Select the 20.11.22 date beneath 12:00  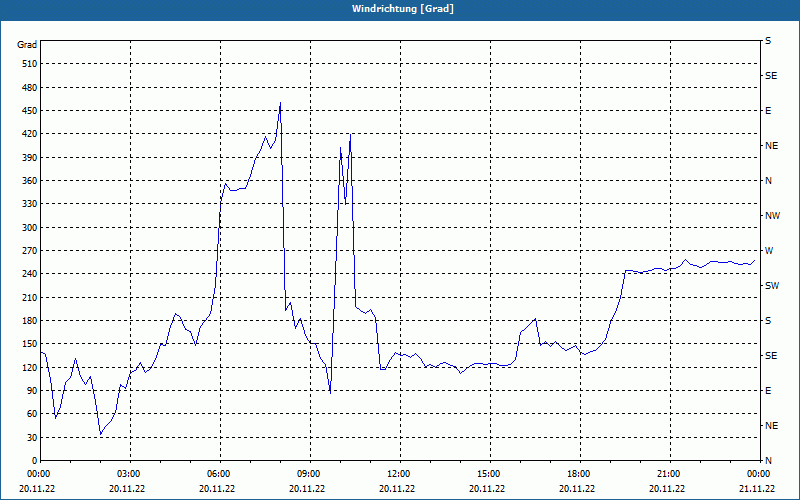pyautogui.click(x=397, y=489)
